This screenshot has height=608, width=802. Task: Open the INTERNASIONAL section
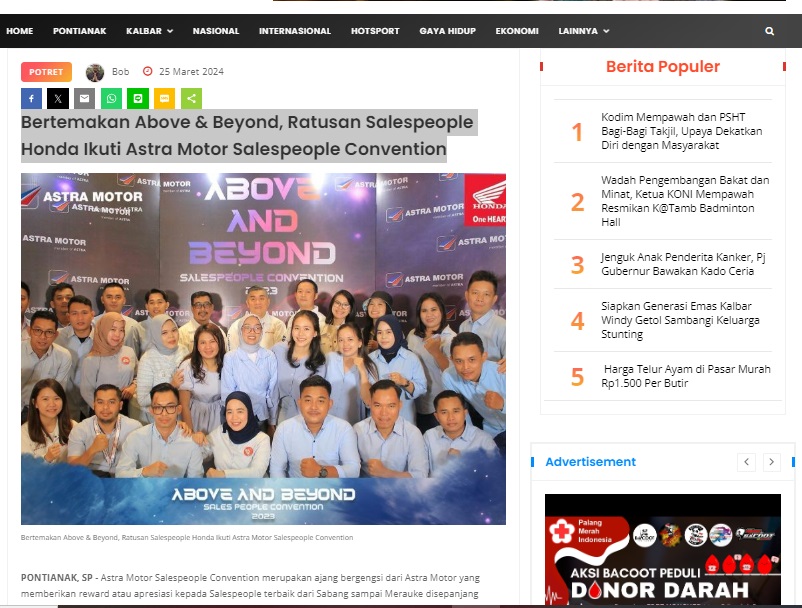point(295,31)
